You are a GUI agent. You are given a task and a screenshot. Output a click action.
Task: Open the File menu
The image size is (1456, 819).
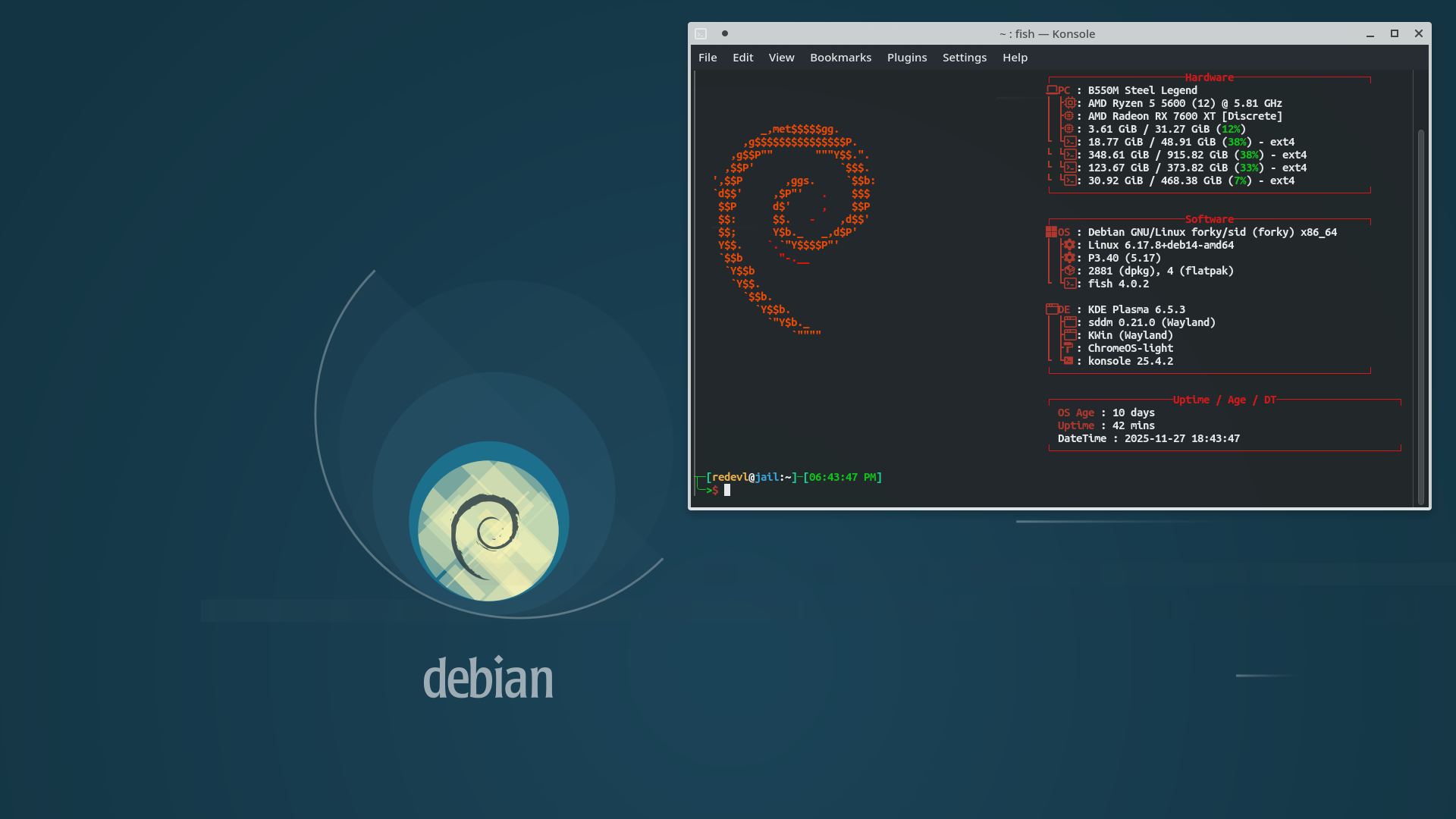click(x=707, y=58)
